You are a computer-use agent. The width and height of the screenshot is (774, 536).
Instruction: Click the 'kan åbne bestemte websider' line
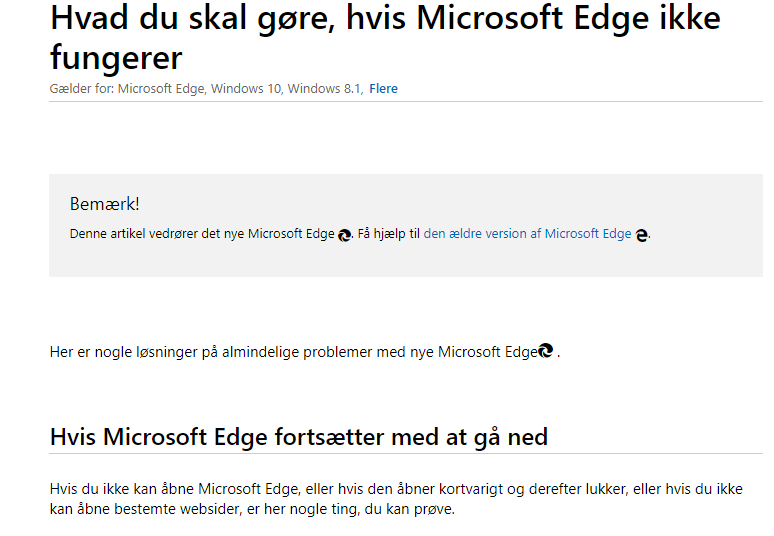252,509
